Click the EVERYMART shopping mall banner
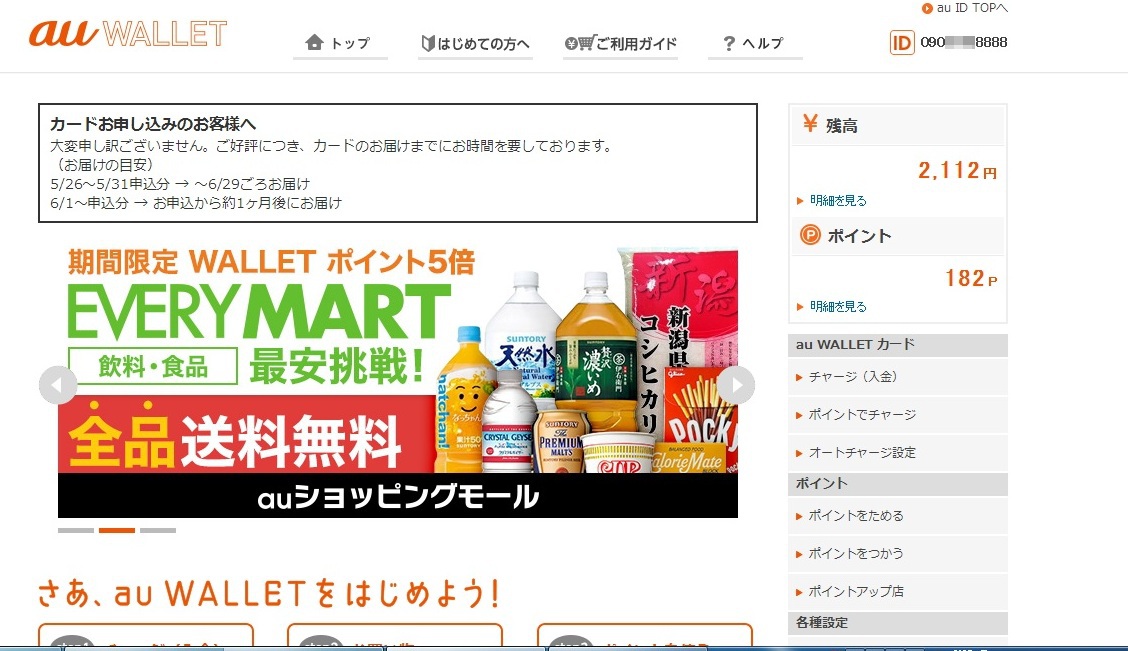 pyautogui.click(x=398, y=382)
